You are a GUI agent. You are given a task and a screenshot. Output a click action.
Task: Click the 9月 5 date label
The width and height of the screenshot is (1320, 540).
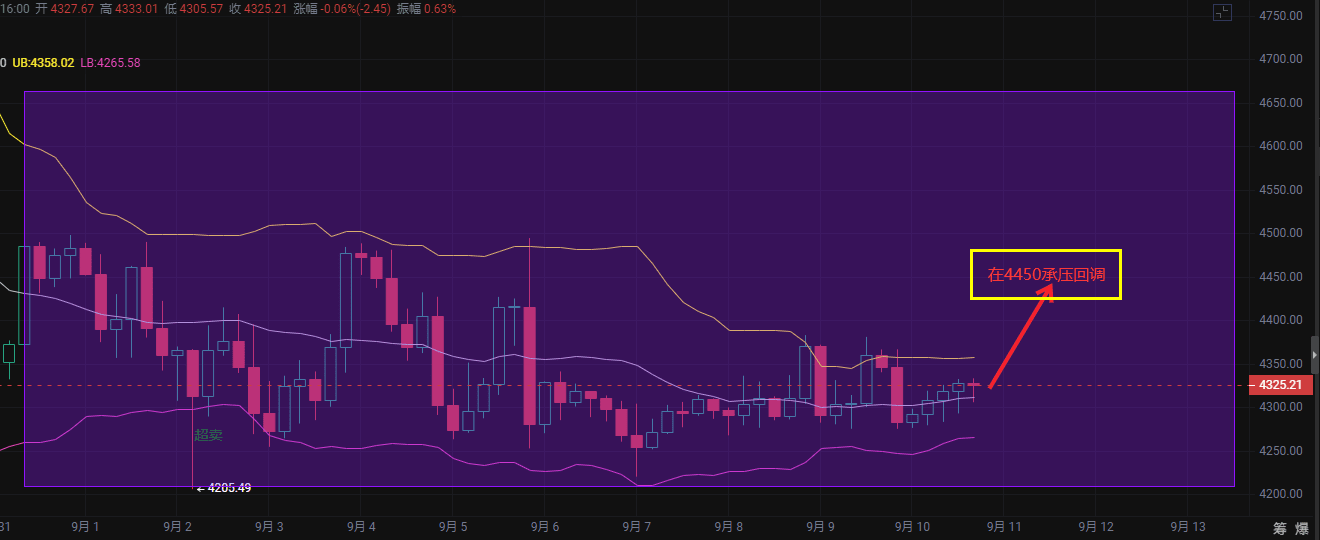click(452, 527)
